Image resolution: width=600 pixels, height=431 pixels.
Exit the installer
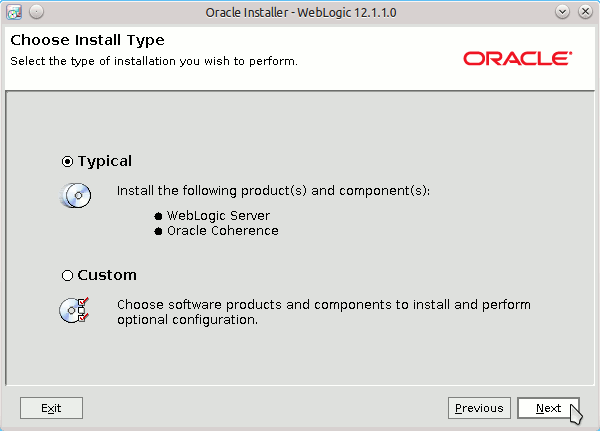51,408
